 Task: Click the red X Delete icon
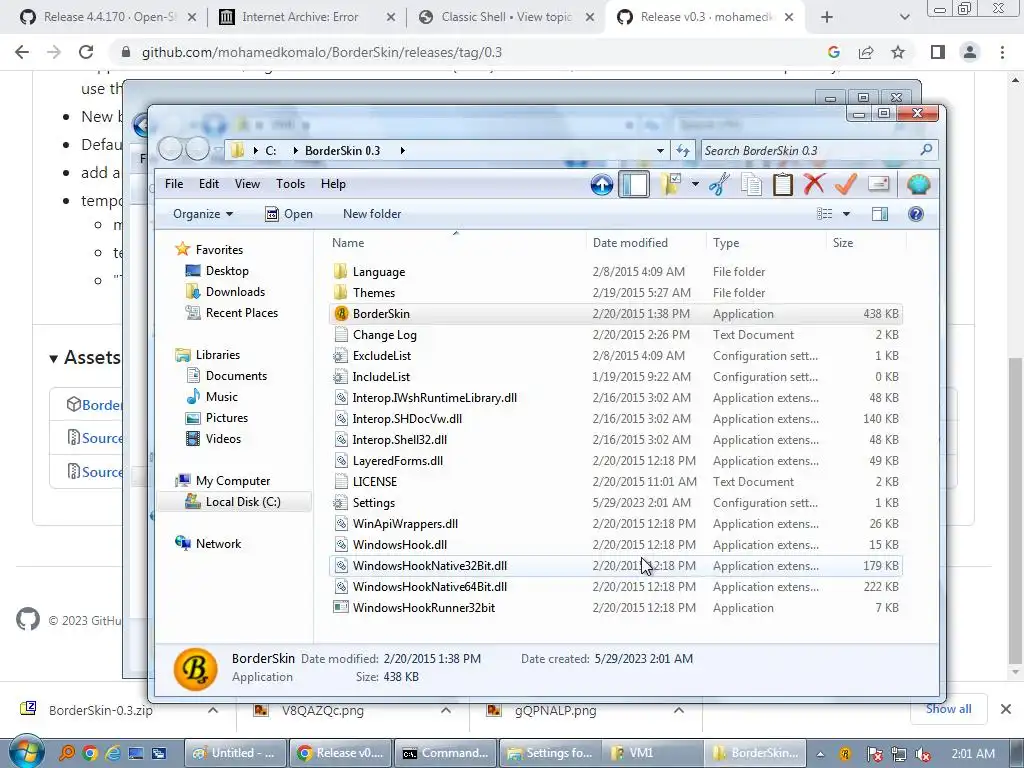(x=814, y=185)
